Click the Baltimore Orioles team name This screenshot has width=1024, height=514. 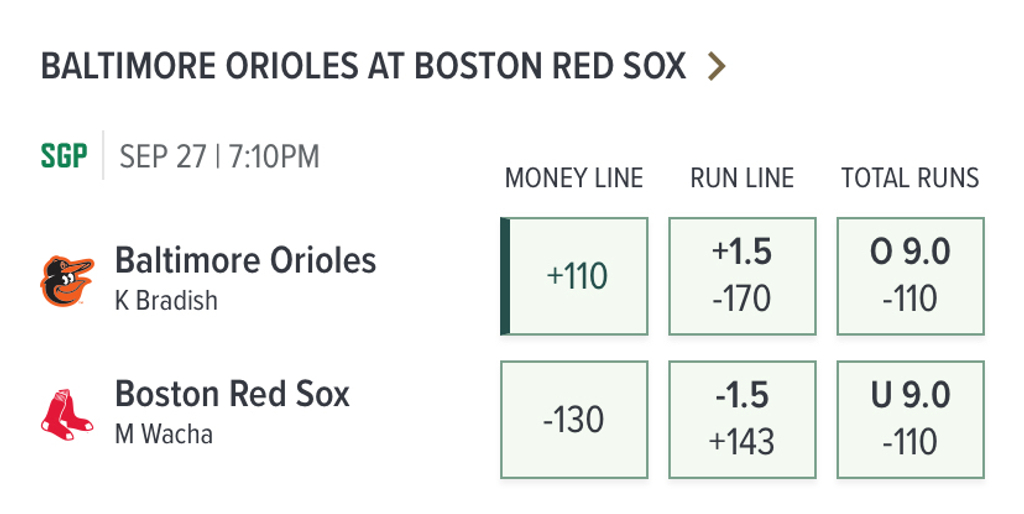tap(246, 261)
